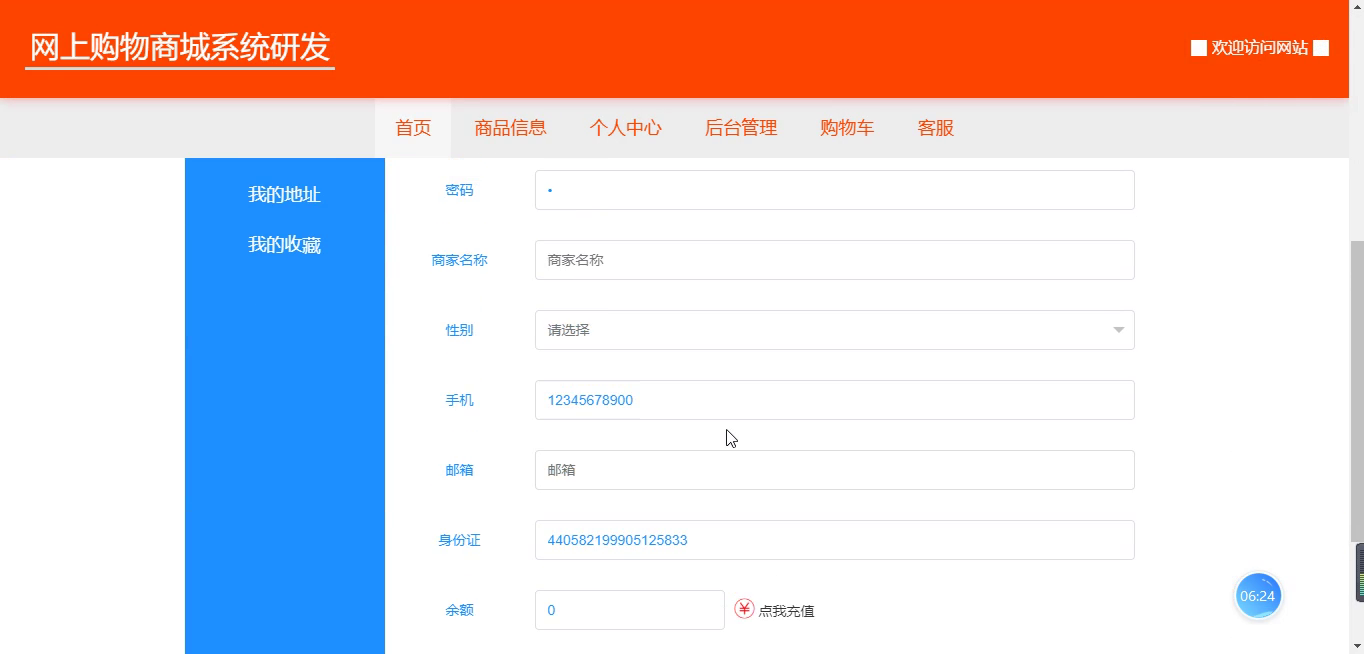Click the blue 06:24 timer bubble
The image size is (1364, 654).
1258,596
